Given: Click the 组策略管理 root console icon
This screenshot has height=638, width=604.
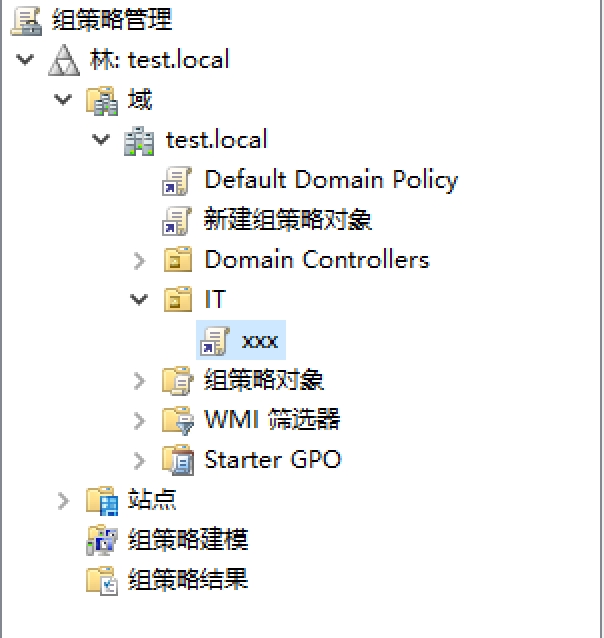Looking at the screenshot, I should tap(29, 19).
